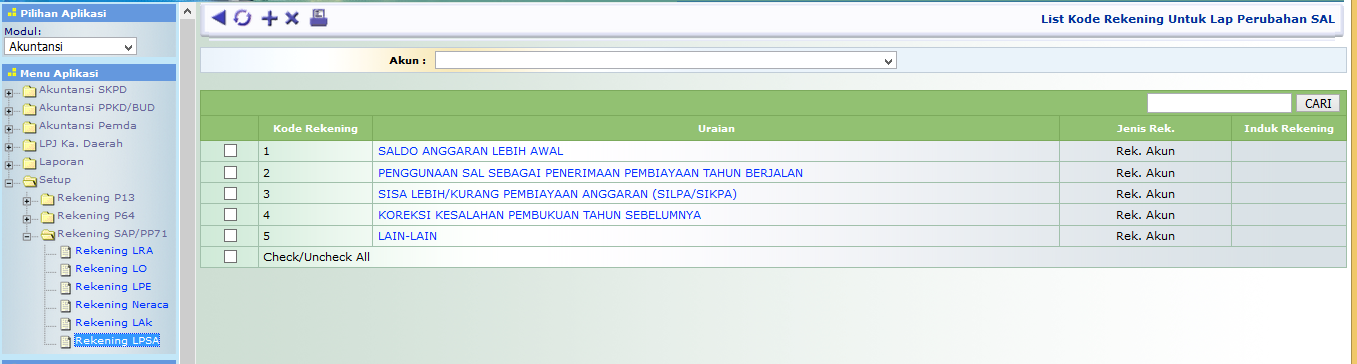Image resolution: width=1357 pixels, height=364 pixels.
Task: Open the Akun dropdown list
Action: [x=666, y=61]
